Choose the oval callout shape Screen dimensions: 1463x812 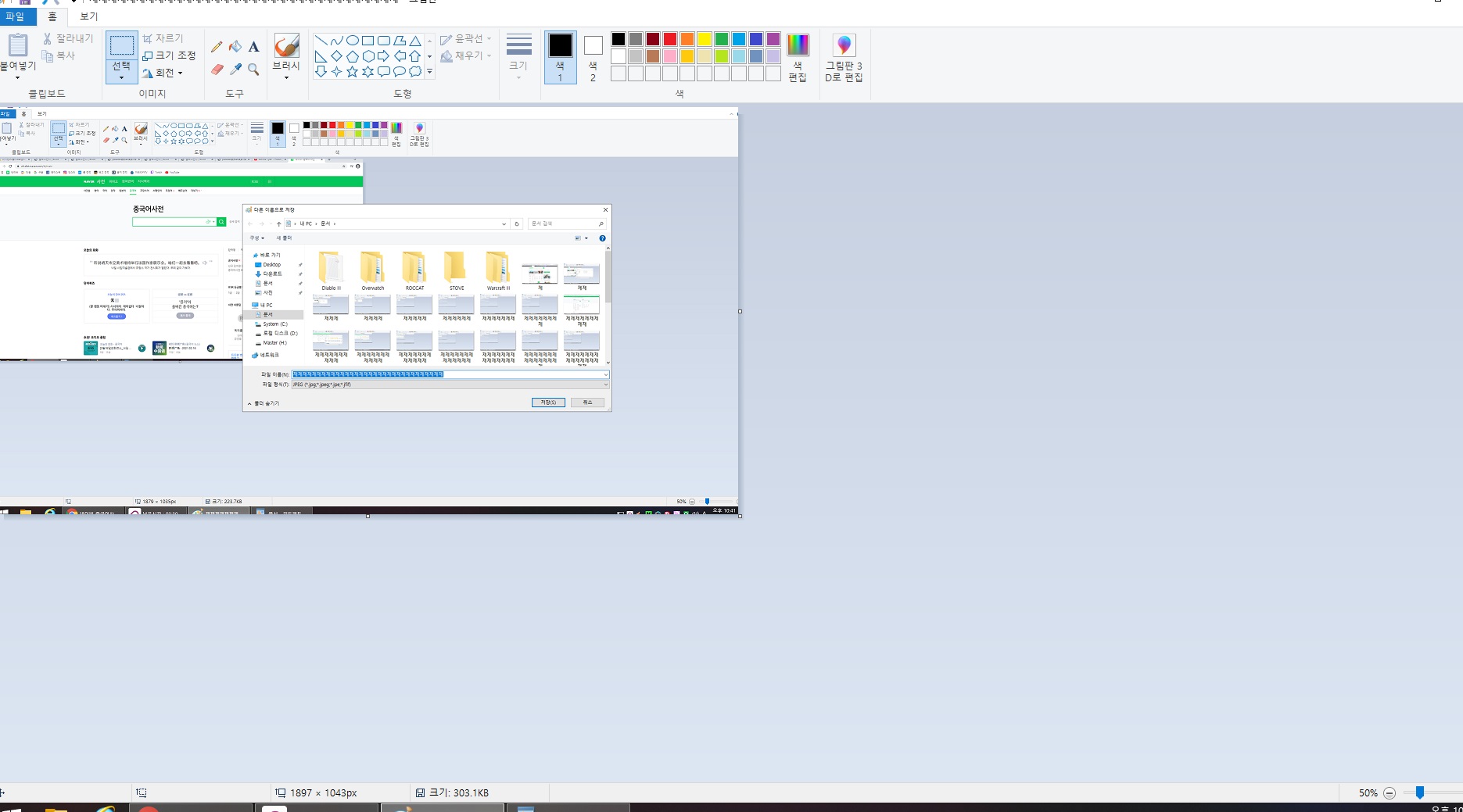tap(400, 72)
